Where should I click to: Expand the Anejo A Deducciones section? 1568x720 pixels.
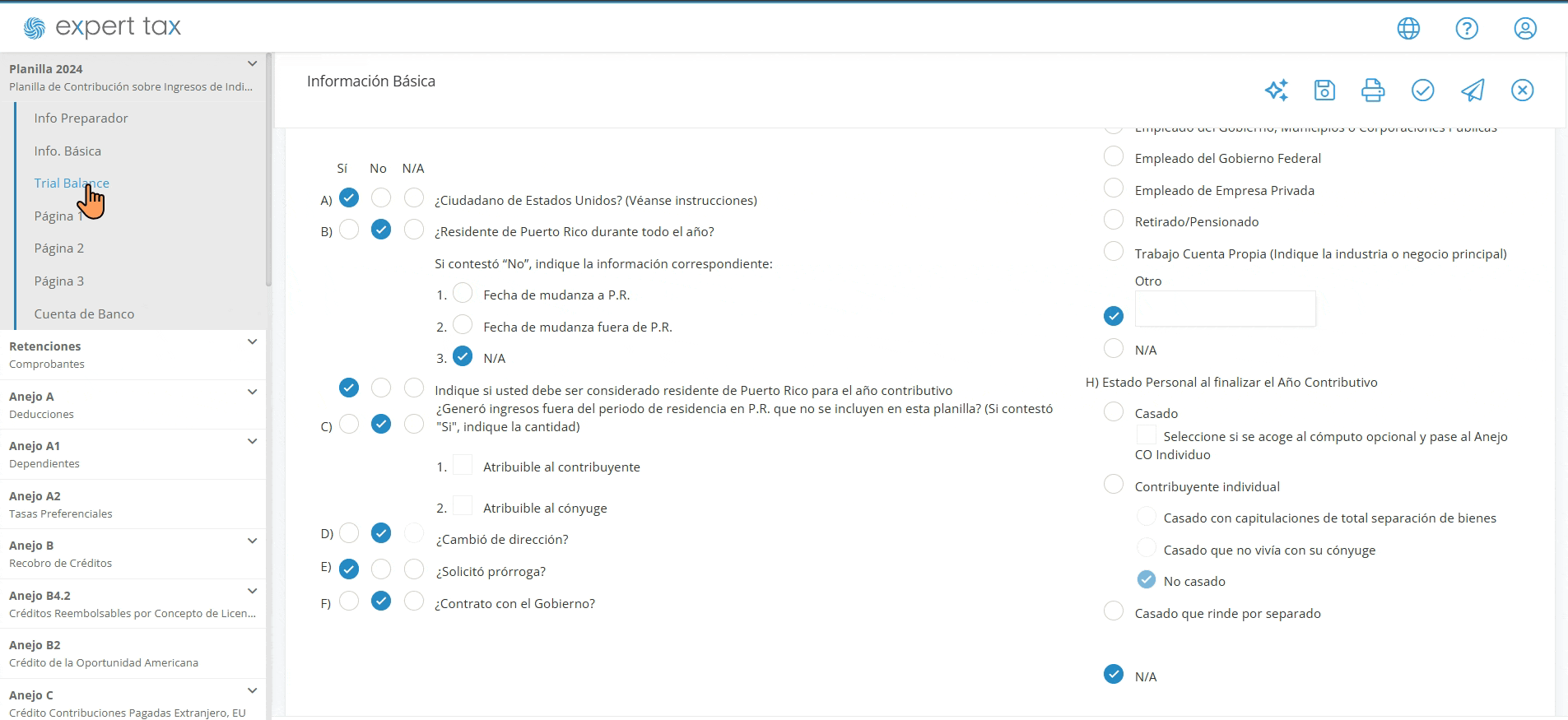[252, 392]
